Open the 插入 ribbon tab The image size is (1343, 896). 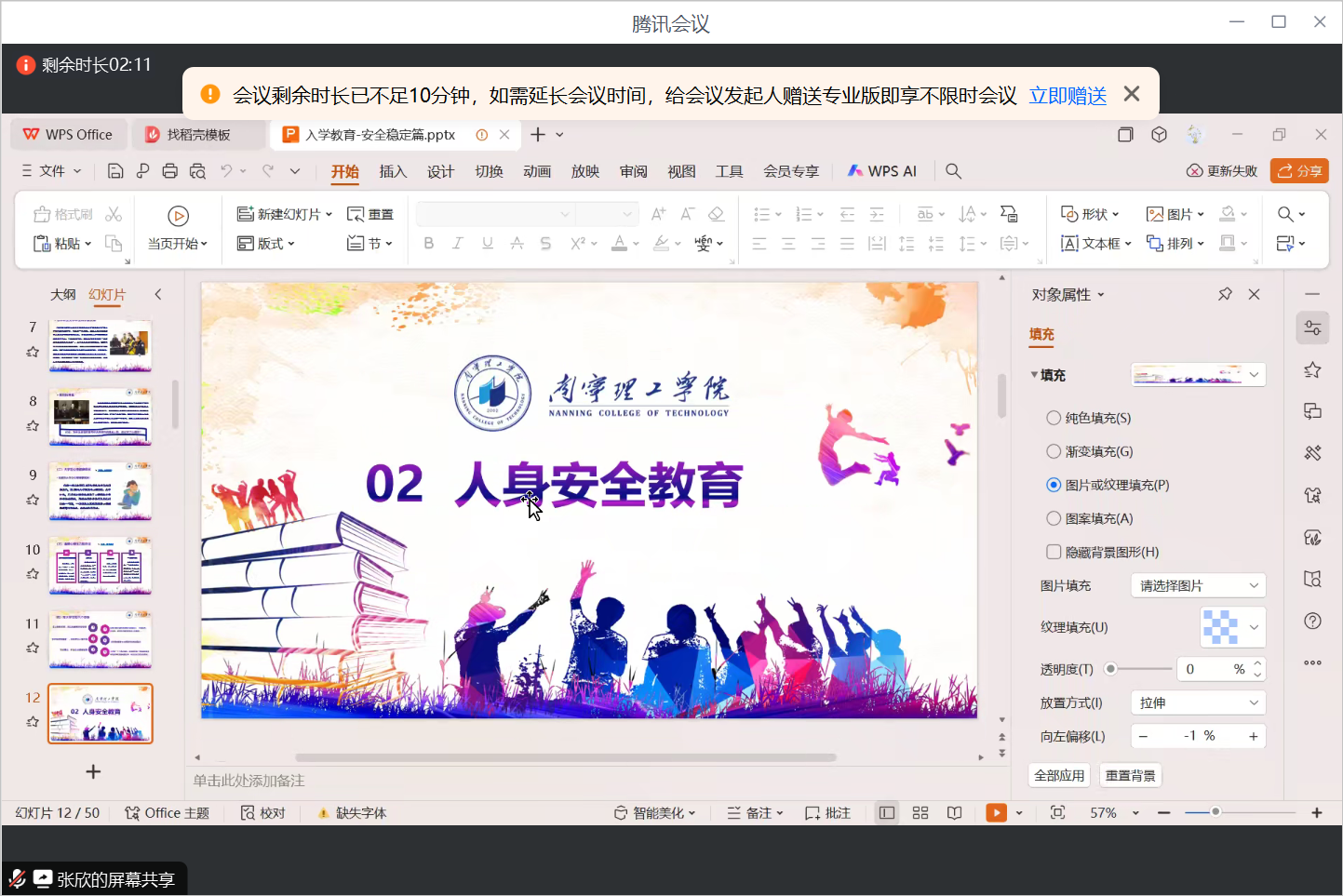[x=393, y=171]
